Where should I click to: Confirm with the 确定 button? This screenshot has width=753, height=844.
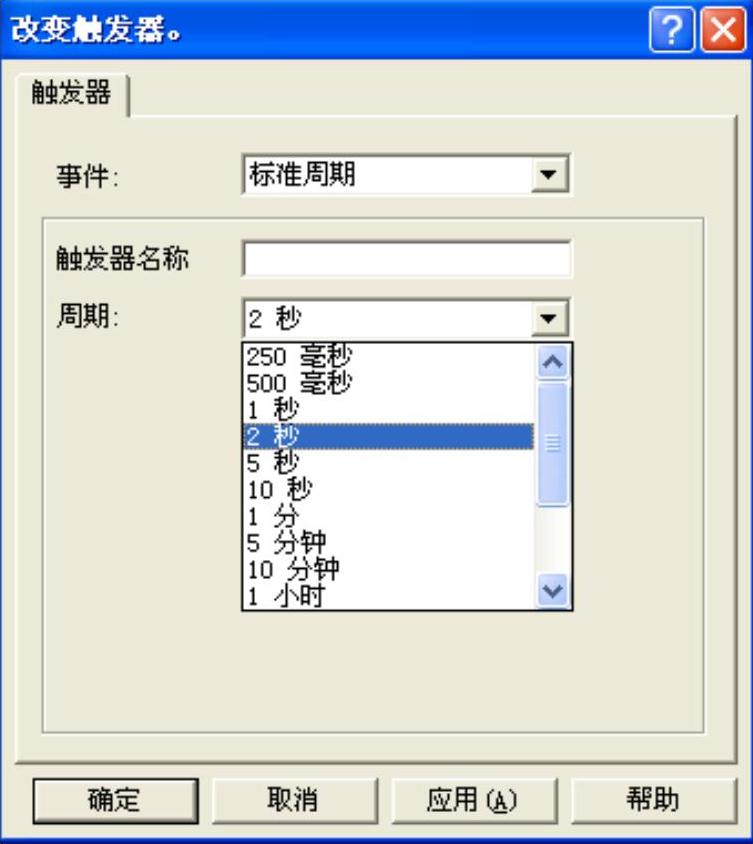coord(115,800)
